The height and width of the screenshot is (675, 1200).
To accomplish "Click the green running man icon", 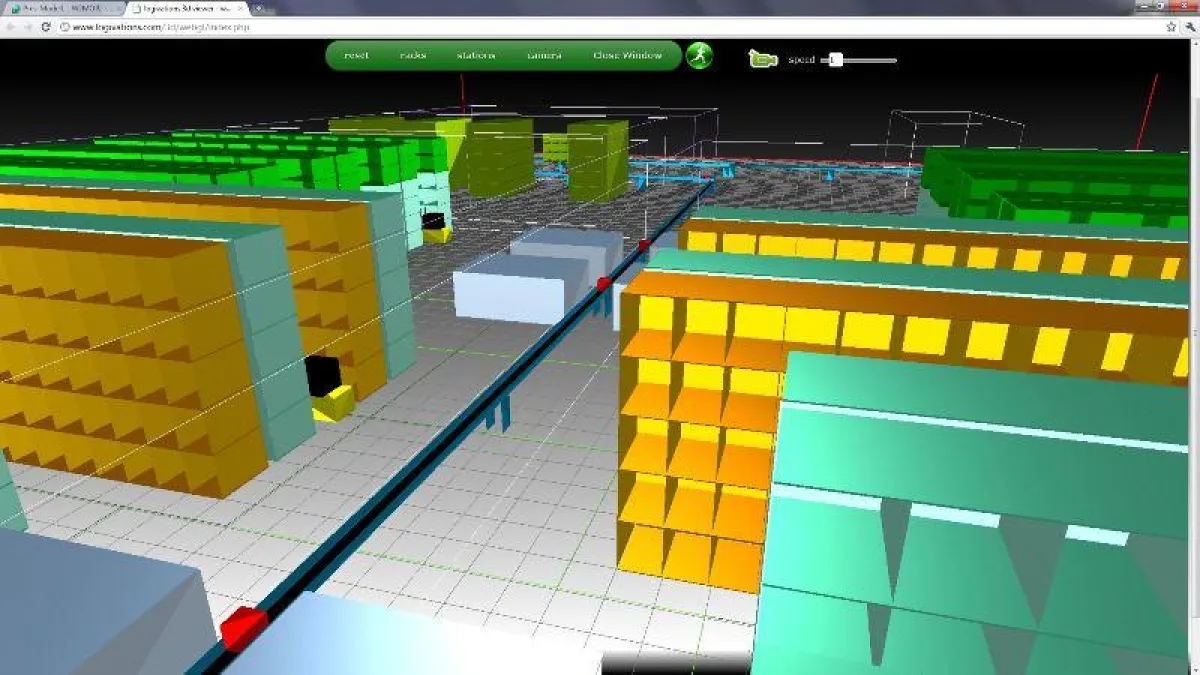I will (700, 57).
